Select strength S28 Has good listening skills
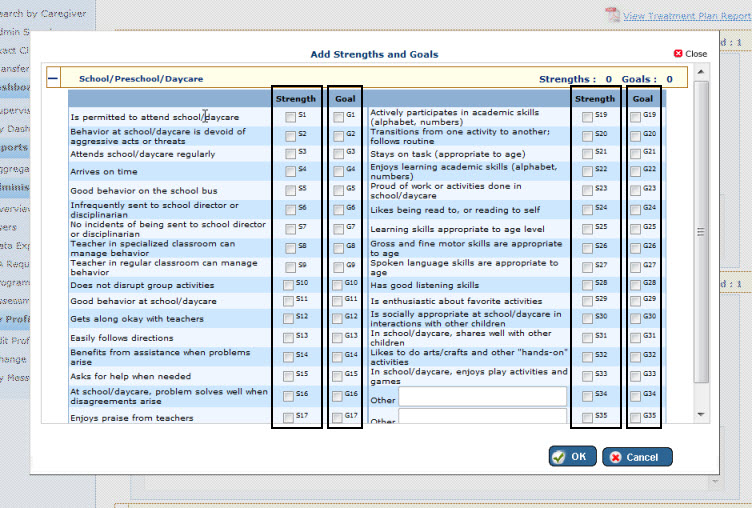 [x=588, y=285]
